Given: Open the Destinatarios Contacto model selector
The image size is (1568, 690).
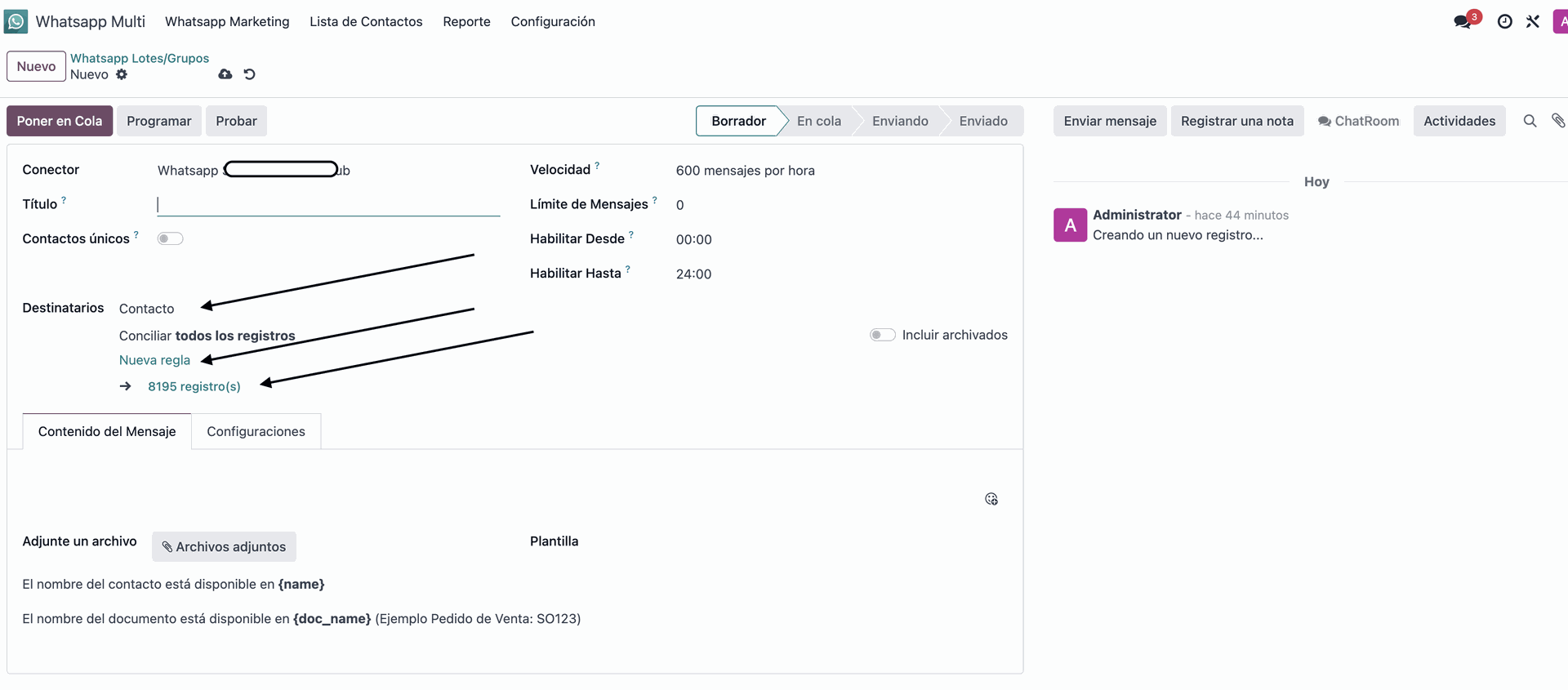Looking at the screenshot, I should coord(147,309).
